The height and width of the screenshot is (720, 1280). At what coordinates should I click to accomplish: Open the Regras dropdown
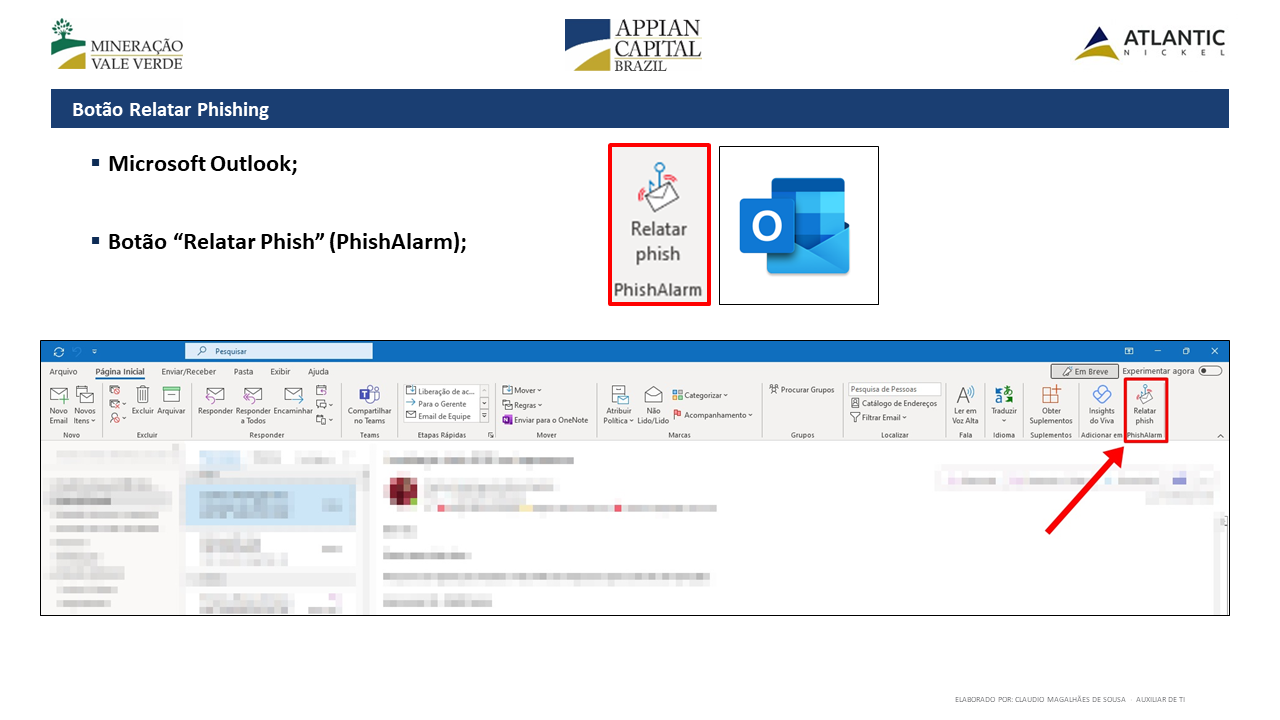523,405
